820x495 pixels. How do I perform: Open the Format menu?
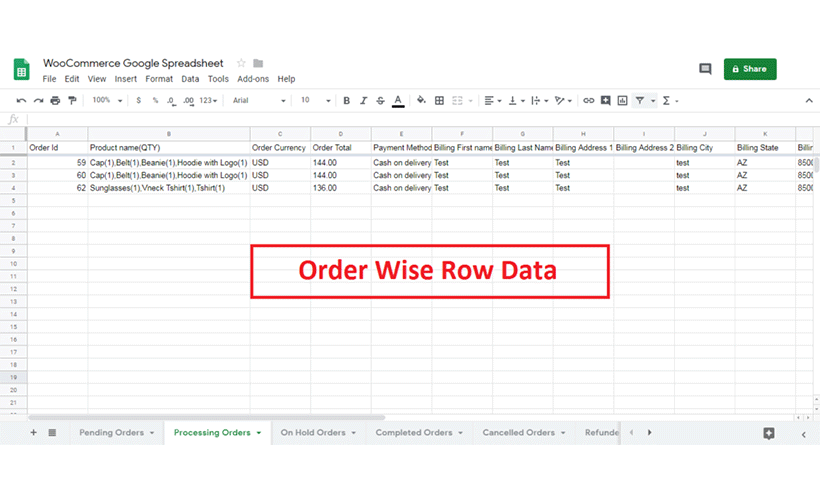coord(159,79)
